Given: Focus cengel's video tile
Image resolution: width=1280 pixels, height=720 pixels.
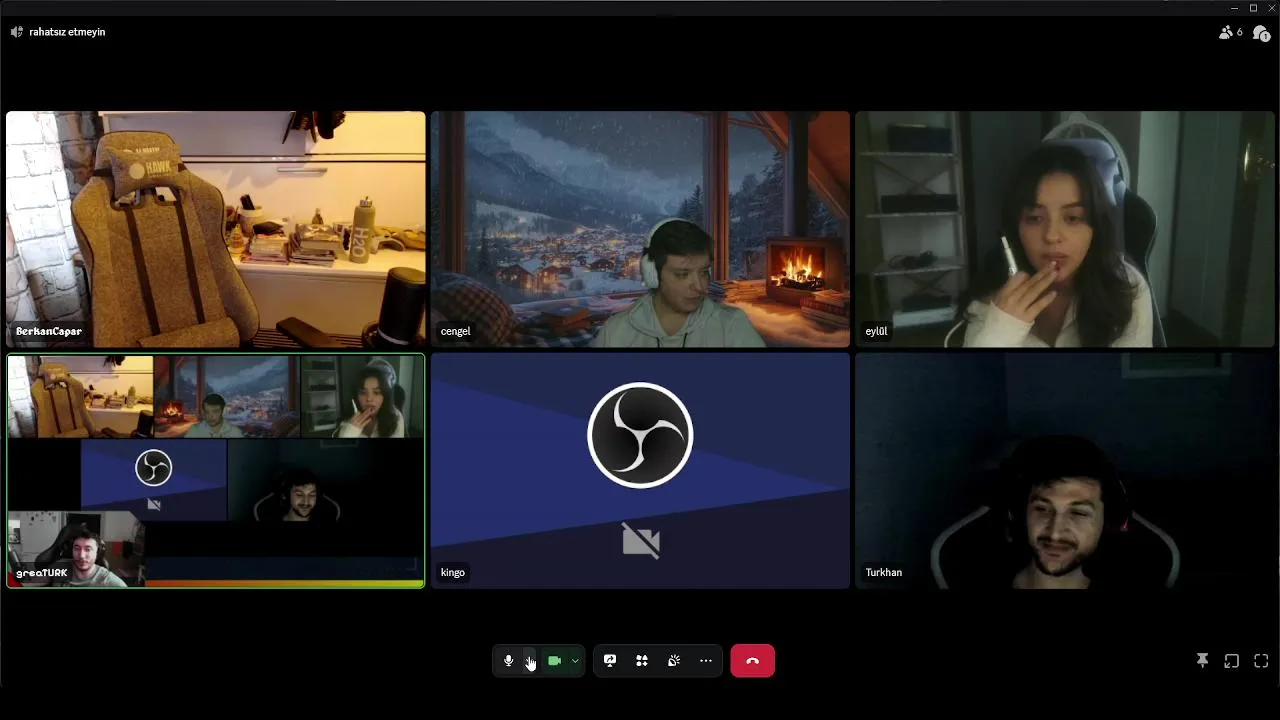Looking at the screenshot, I should (x=640, y=229).
